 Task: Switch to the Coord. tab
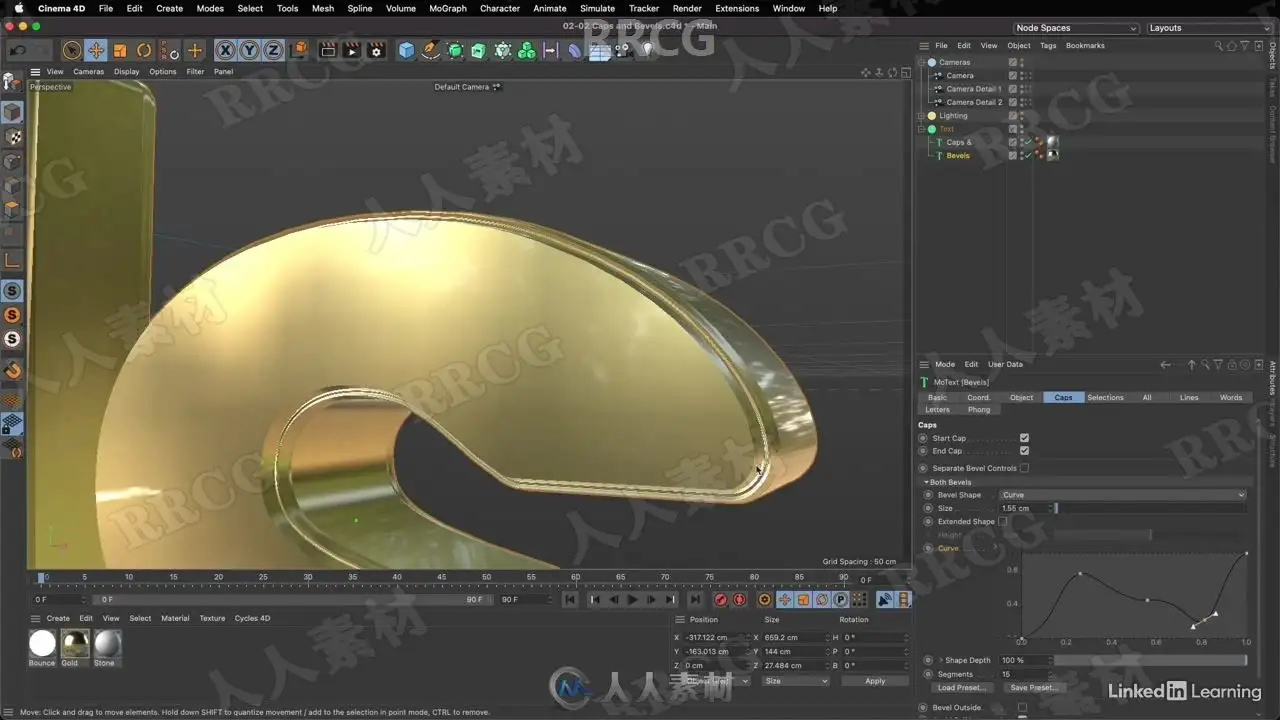(979, 397)
